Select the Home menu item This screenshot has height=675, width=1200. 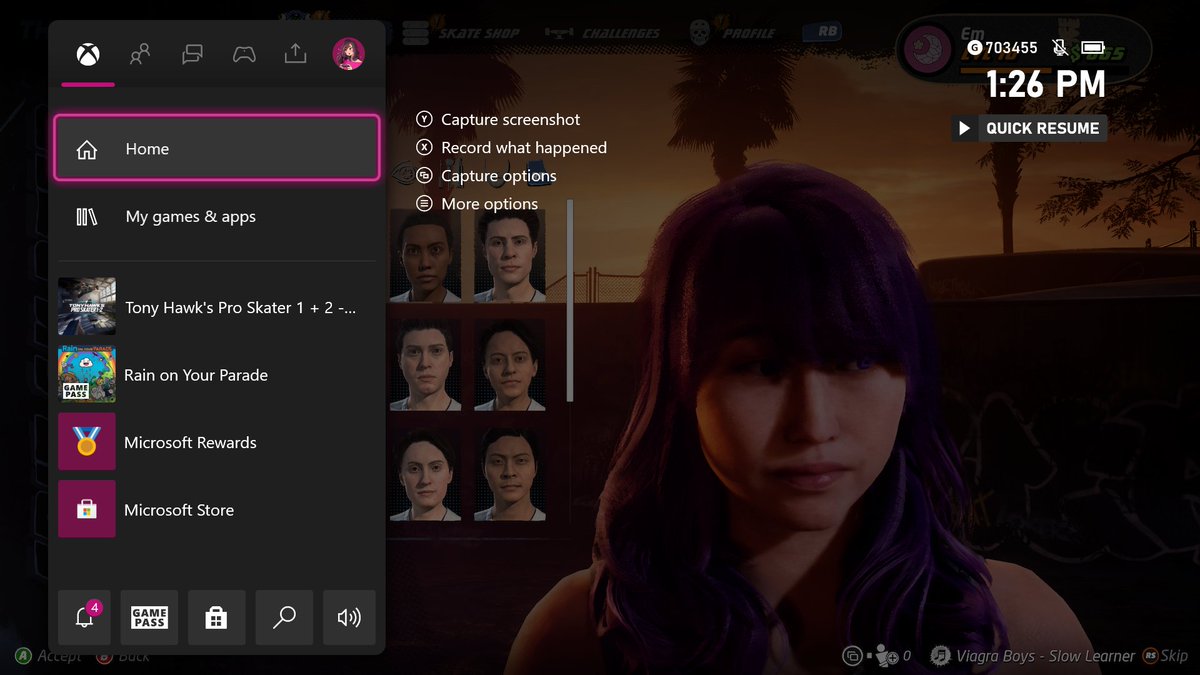tap(217, 148)
